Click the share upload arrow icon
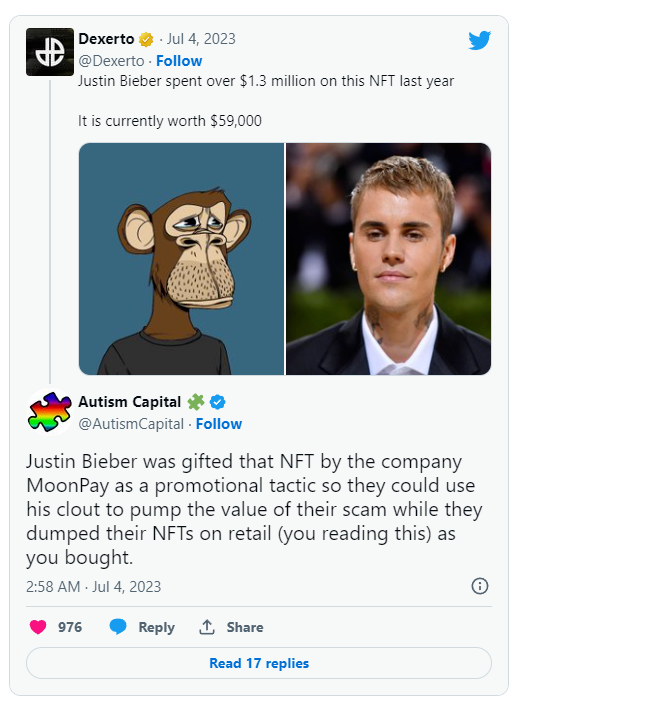655x719 pixels. tap(208, 627)
